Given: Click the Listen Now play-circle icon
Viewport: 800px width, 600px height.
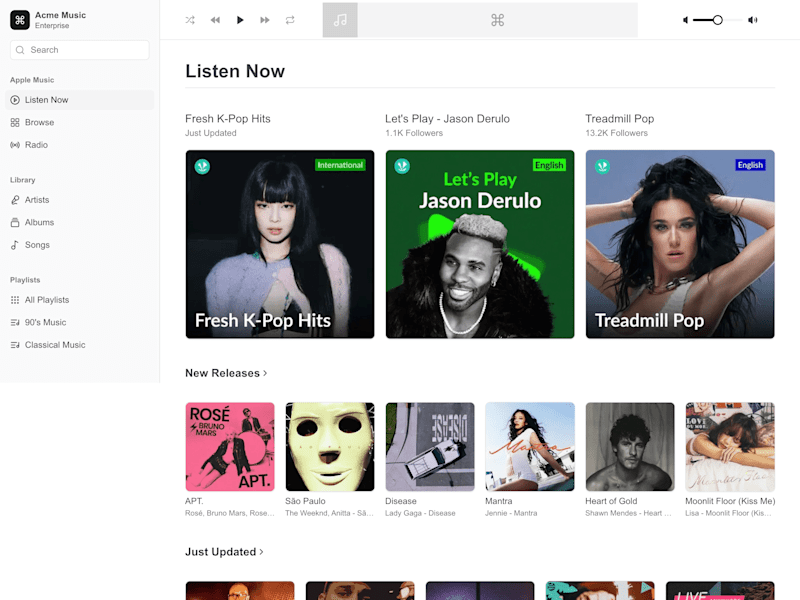Looking at the screenshot, I should pos(15,100).
